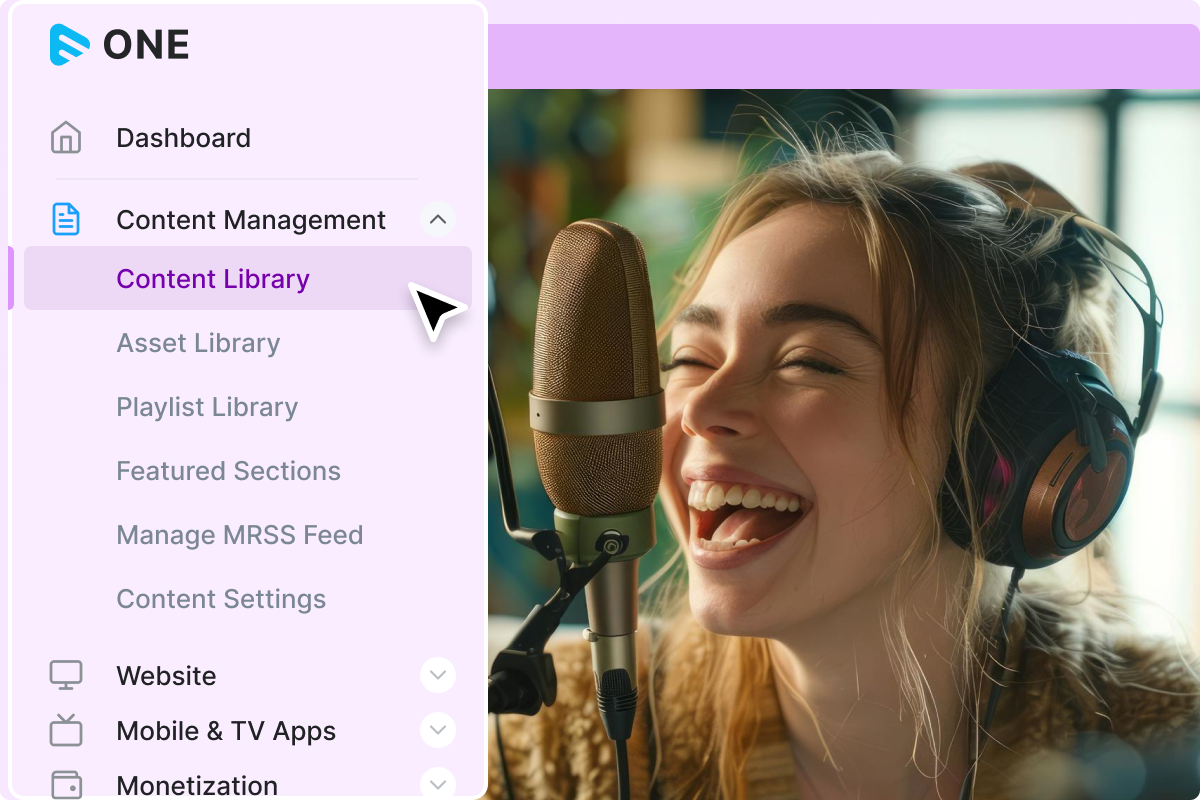Click the podcaster photo
This screenshot has width=1200, height=800.
(x=844, y=444)
